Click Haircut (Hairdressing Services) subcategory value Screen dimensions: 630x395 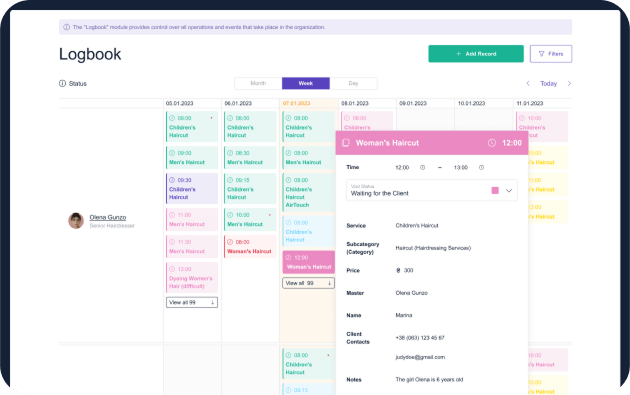433,248
